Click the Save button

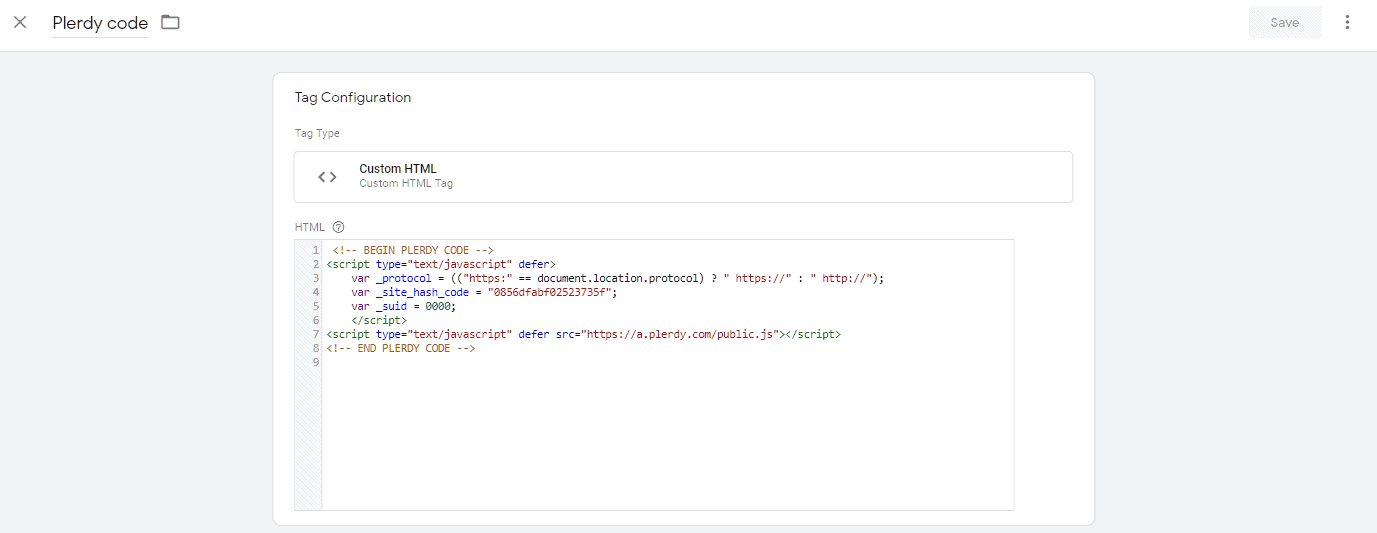1285,22
